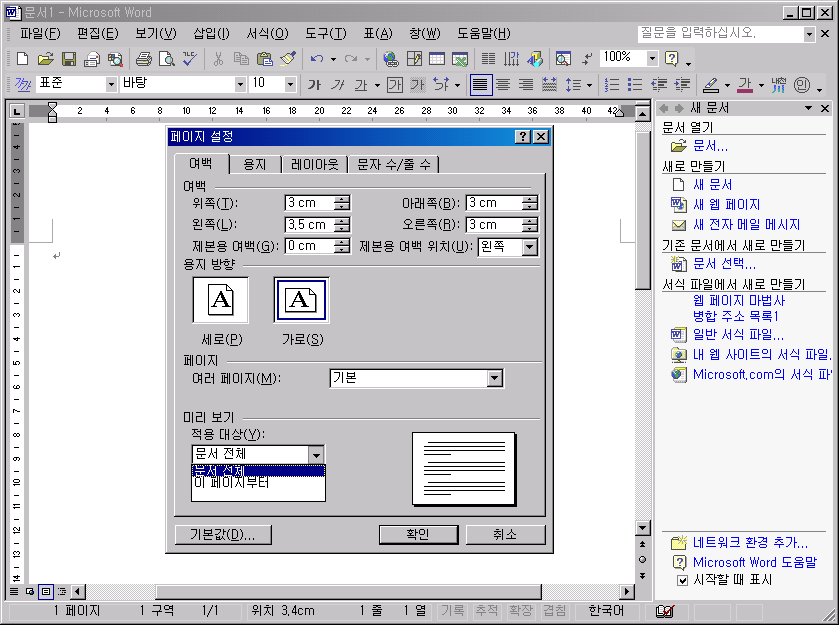Image resolution: width=839 pixels, height=625 pixels.
Task: Choose 이 페이지부터 from the list
Action: (258, 483)
